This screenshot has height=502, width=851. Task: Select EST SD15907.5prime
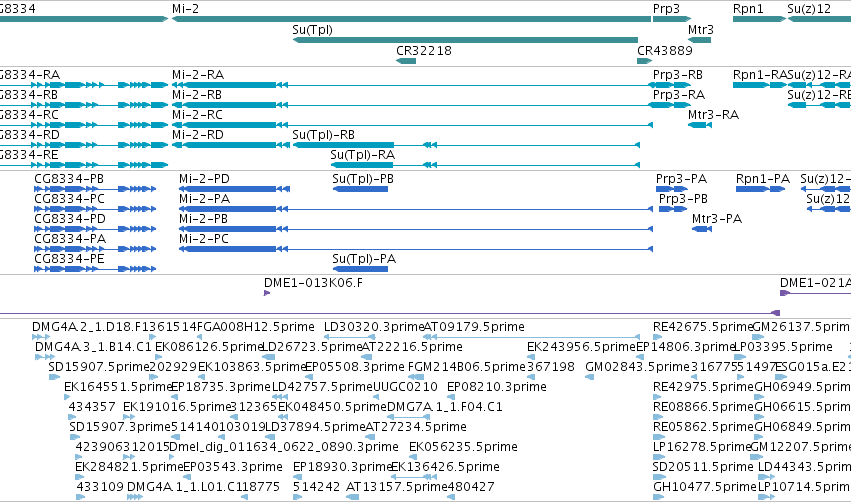coord(54,377)
